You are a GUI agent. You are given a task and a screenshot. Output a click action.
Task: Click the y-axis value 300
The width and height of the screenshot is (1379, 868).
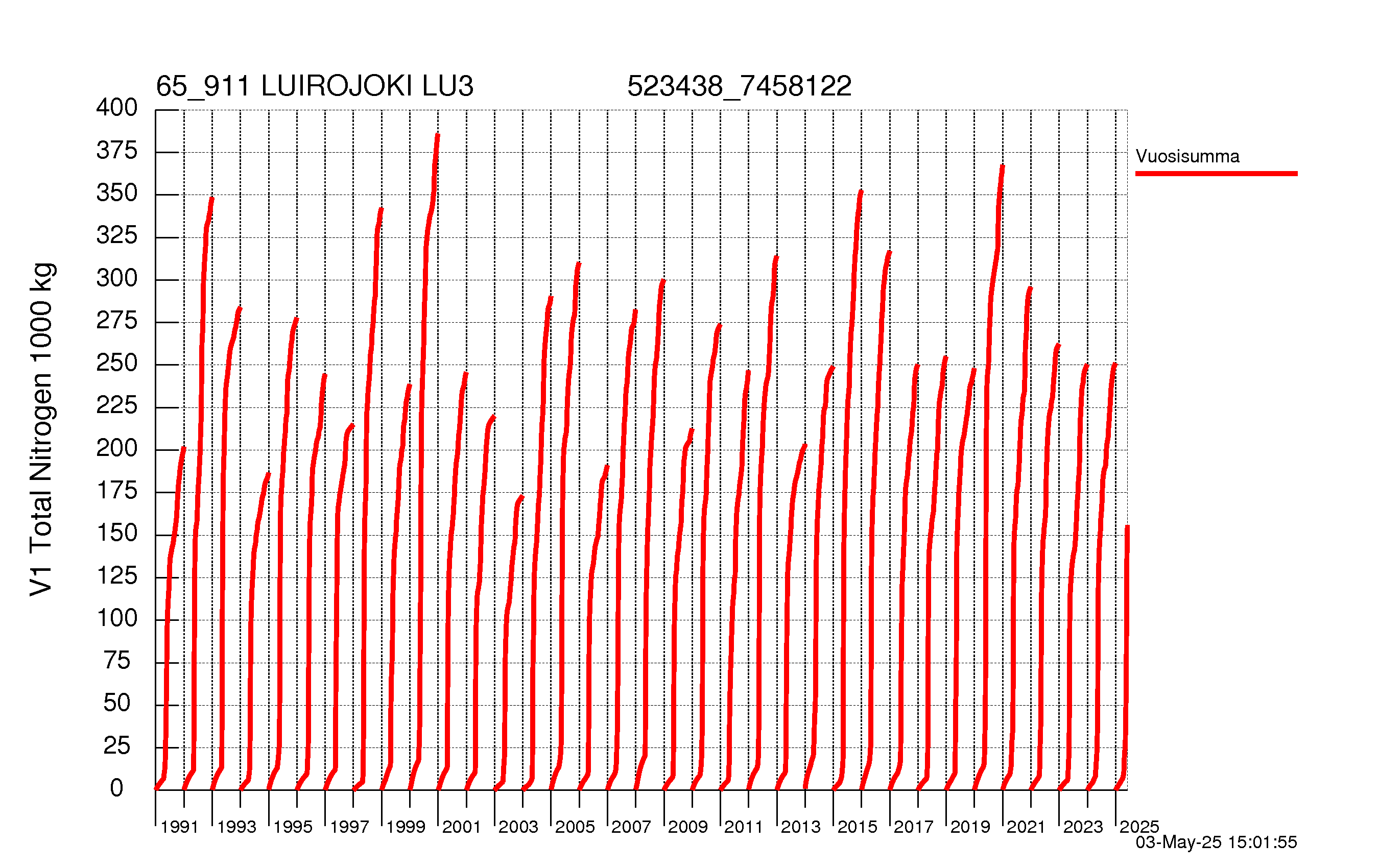click(117, 278)
